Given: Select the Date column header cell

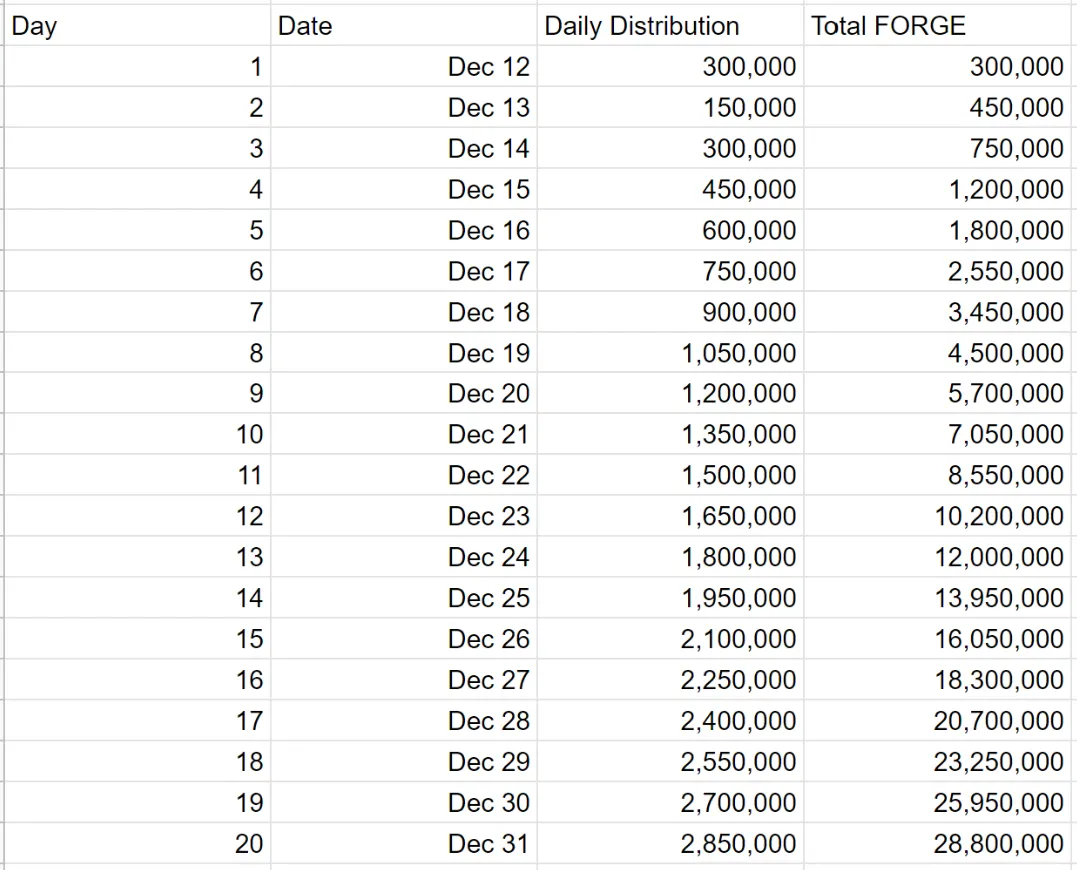Looking at the screenshot, I should (404, 25).
